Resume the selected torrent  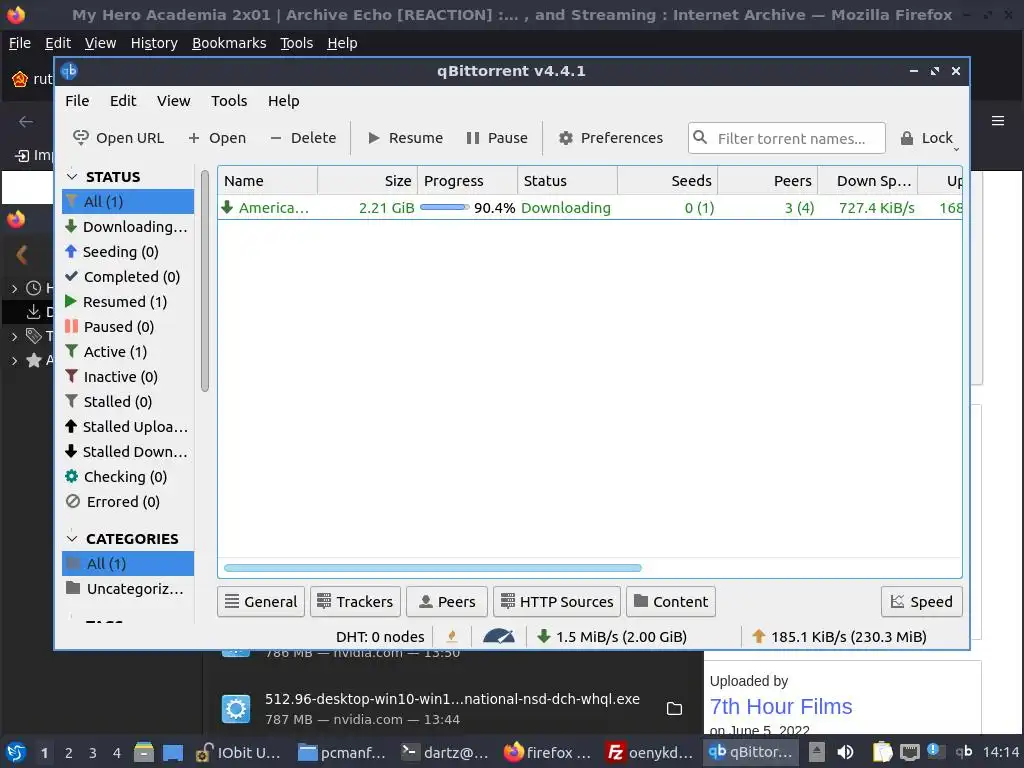pos(405,138)
